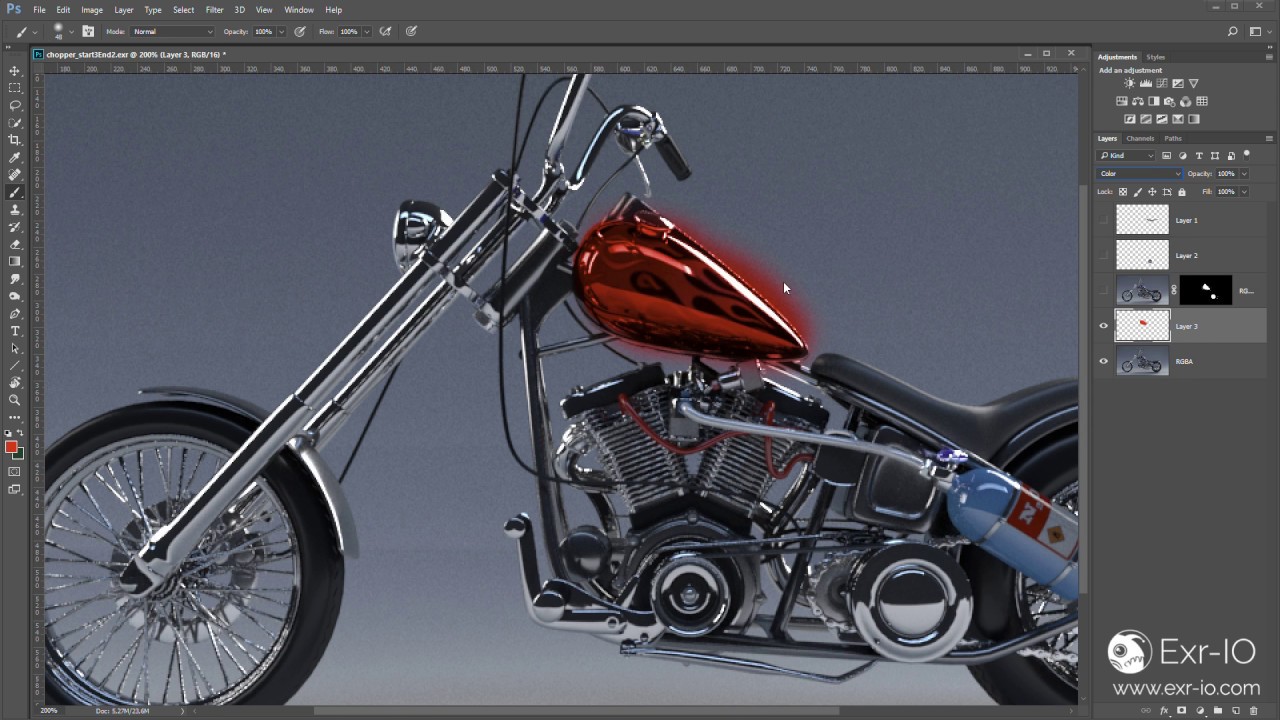Select the Path Selection tool
Image resolution: width=1280 pixels, height=720 pixels.
14,348
